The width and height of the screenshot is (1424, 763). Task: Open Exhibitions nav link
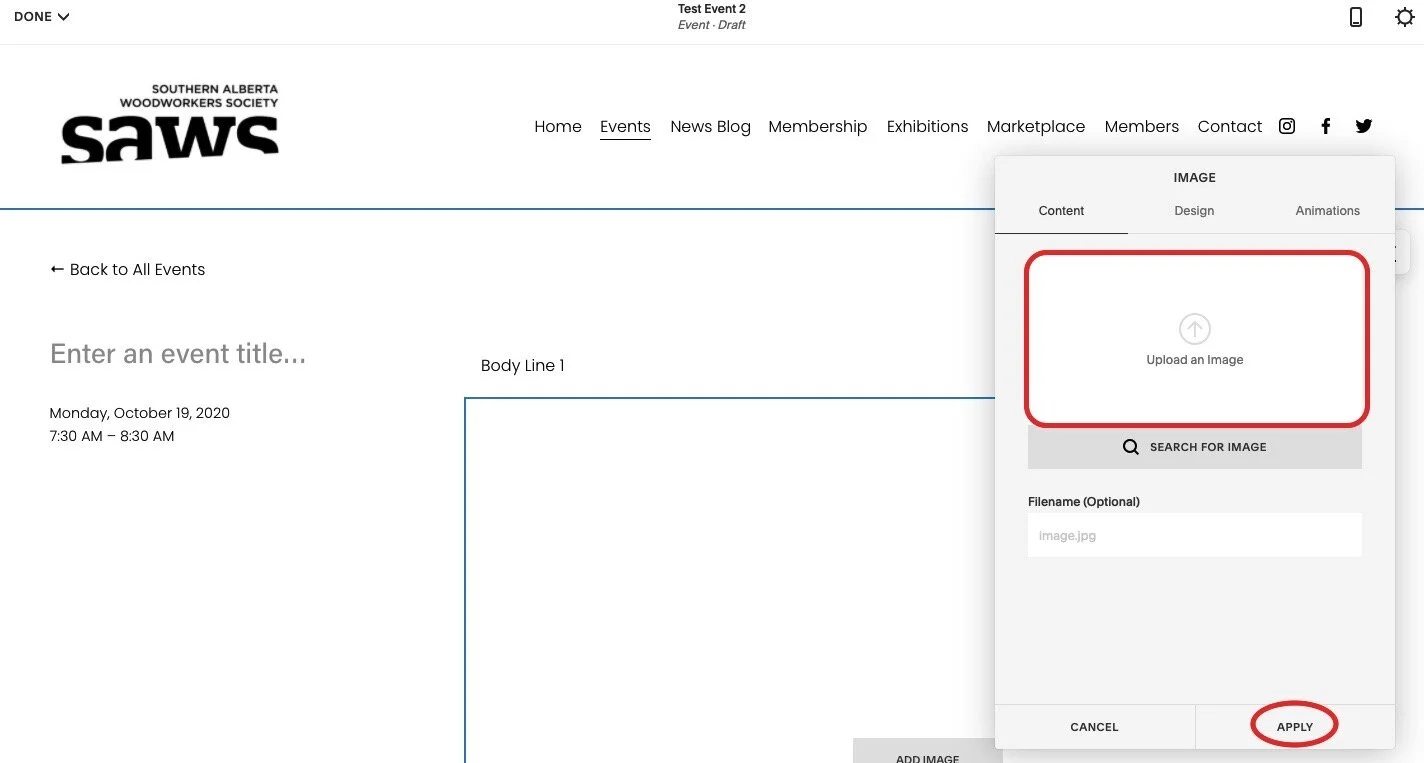(927, 127)
